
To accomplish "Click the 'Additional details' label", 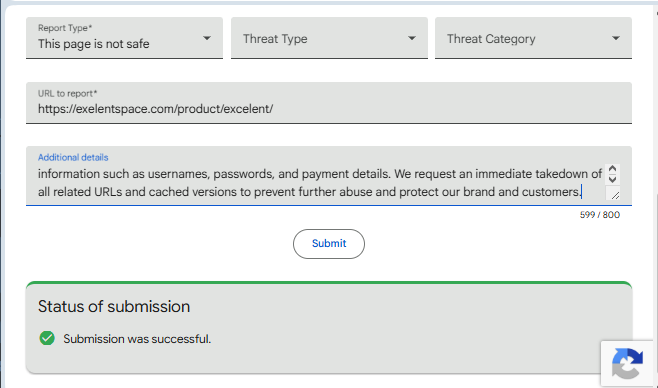I will pyautogui.click(x=73, y=157).
